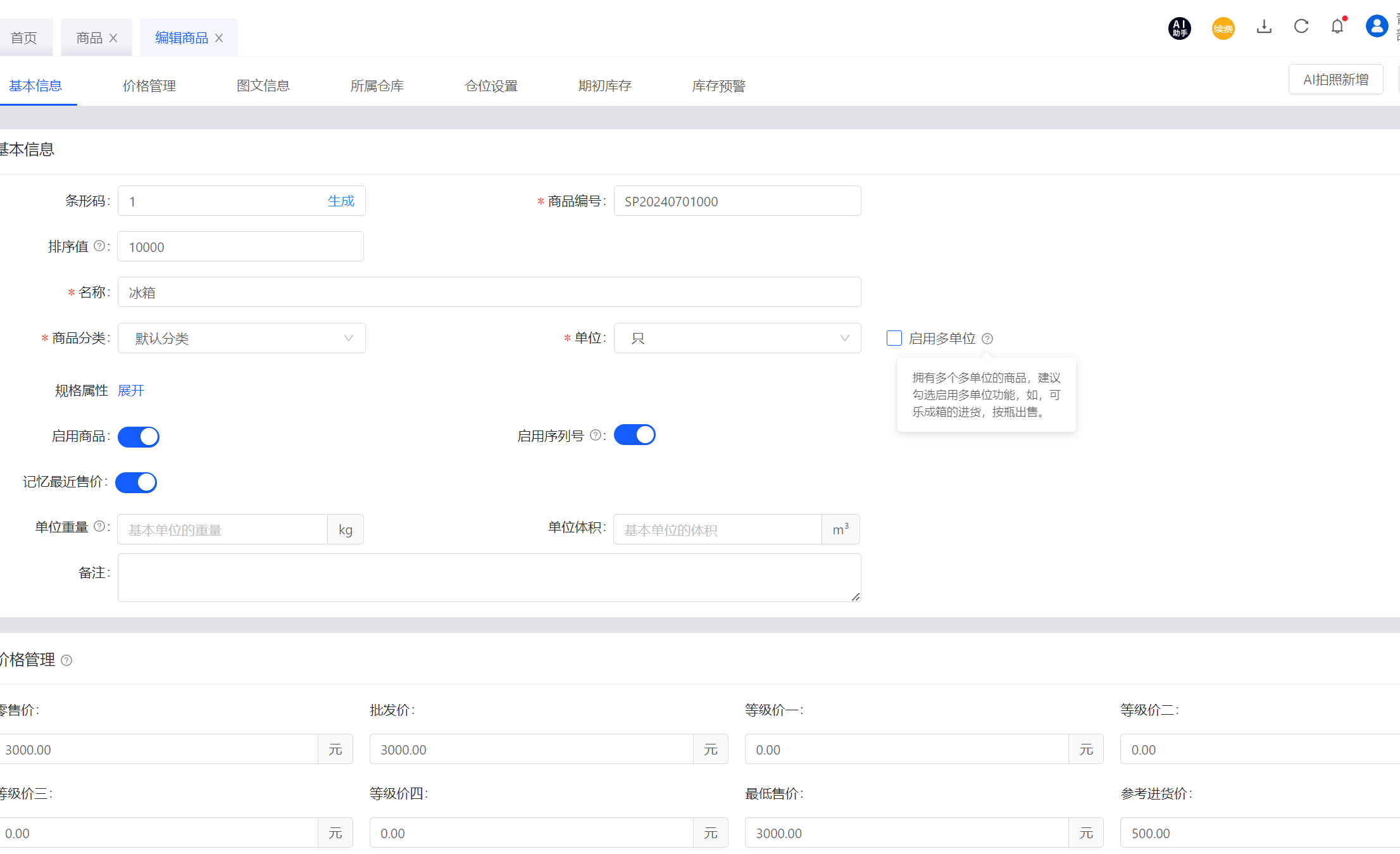The width and height of the screenshot is (1400, 854).
Task: Open the 商品分类 dropdown
Action: [241, 338]
